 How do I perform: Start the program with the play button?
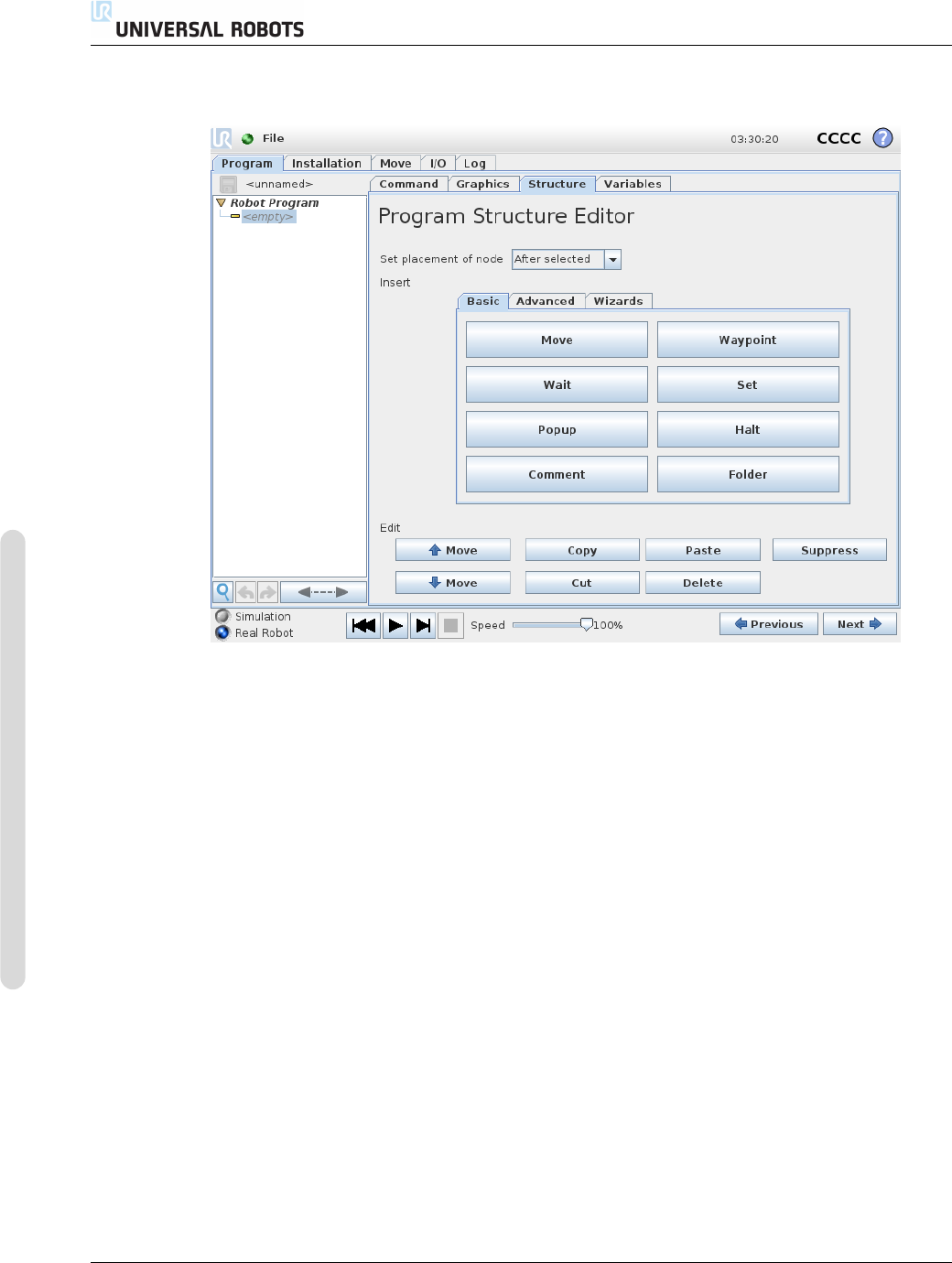click(x=395, y=625)
